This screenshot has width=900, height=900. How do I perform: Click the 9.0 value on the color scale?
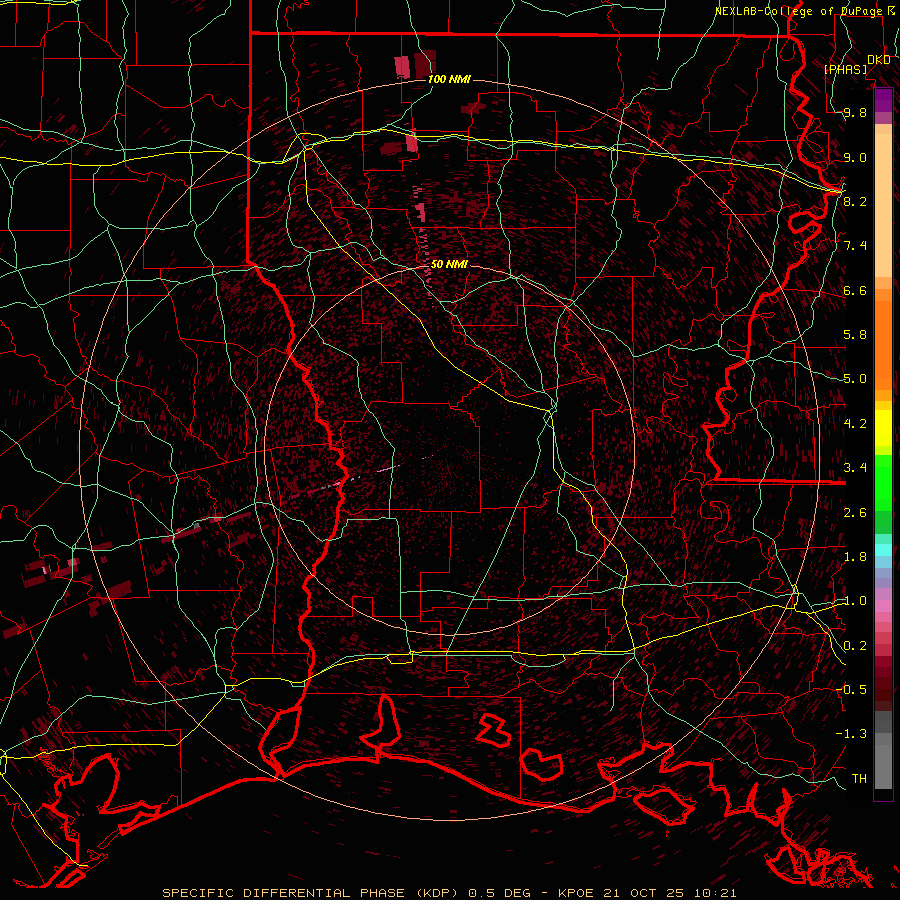tap(855, 157)
